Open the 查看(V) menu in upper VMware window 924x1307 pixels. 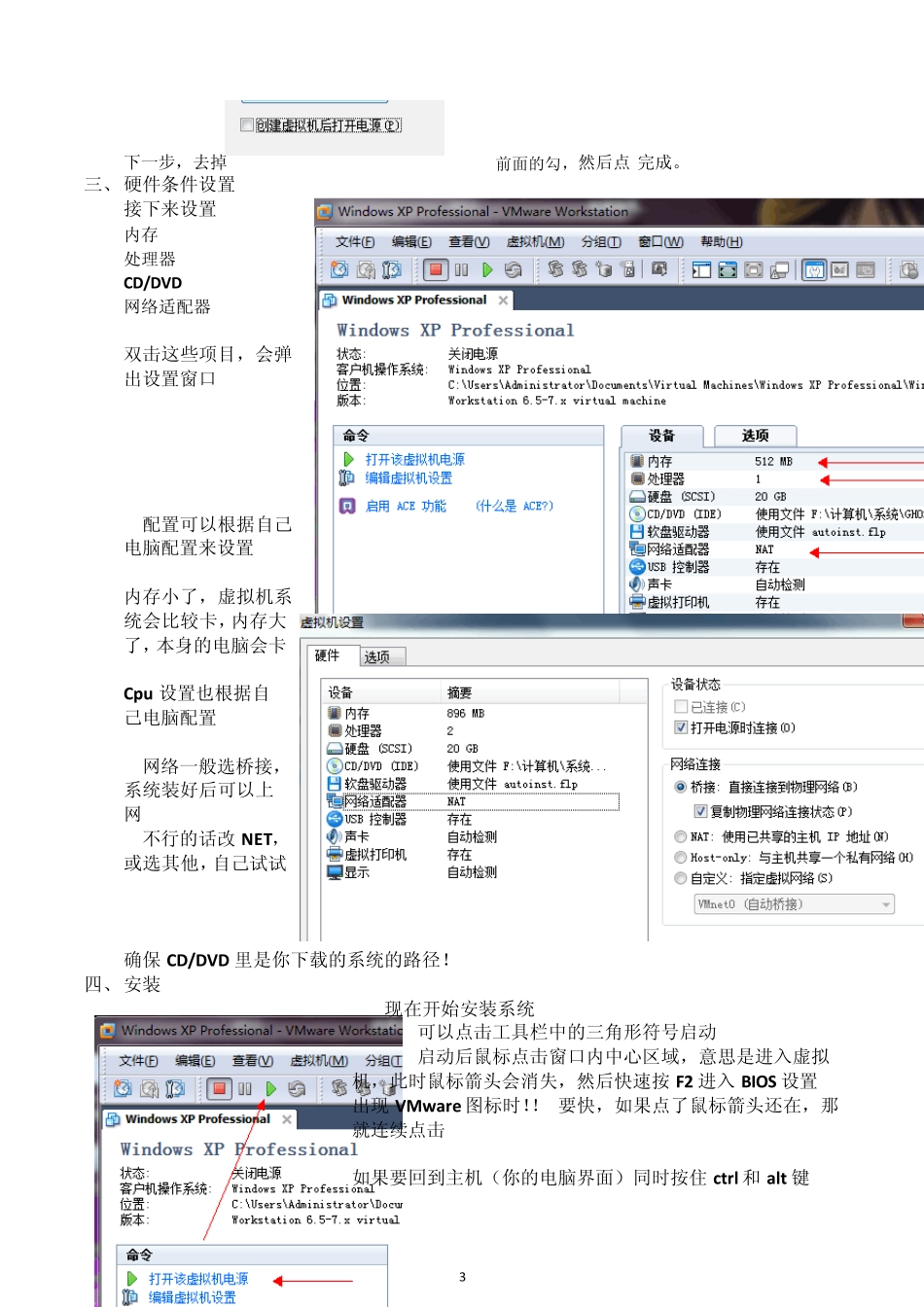(469, 241)
